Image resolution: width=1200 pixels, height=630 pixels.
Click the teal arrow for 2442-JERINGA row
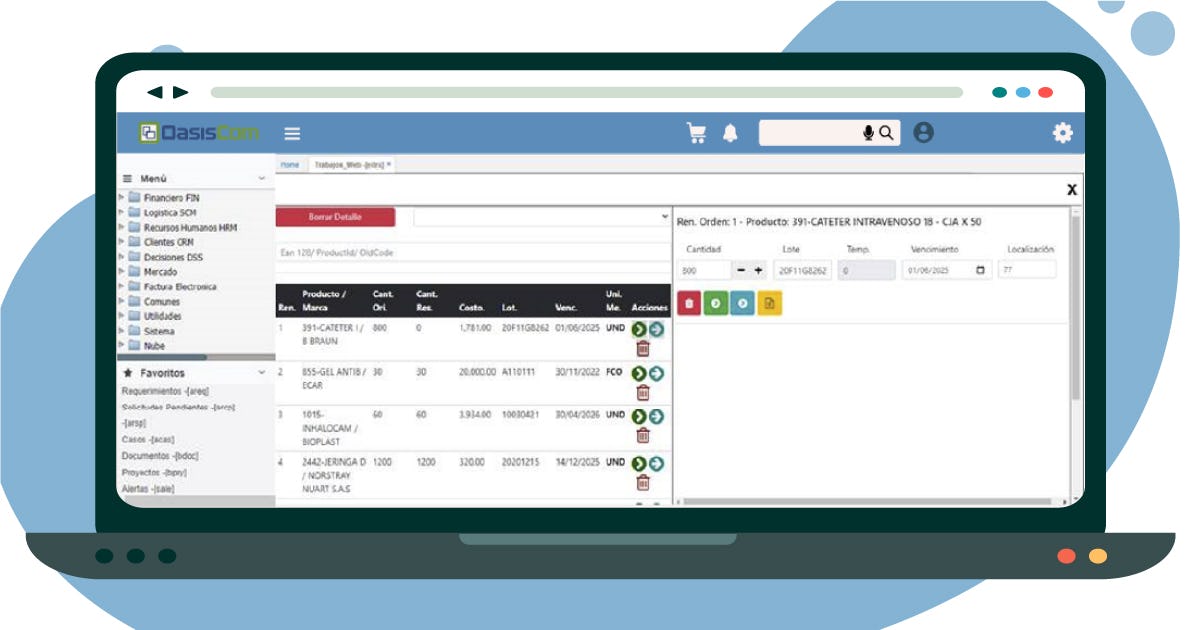(656, 463)
